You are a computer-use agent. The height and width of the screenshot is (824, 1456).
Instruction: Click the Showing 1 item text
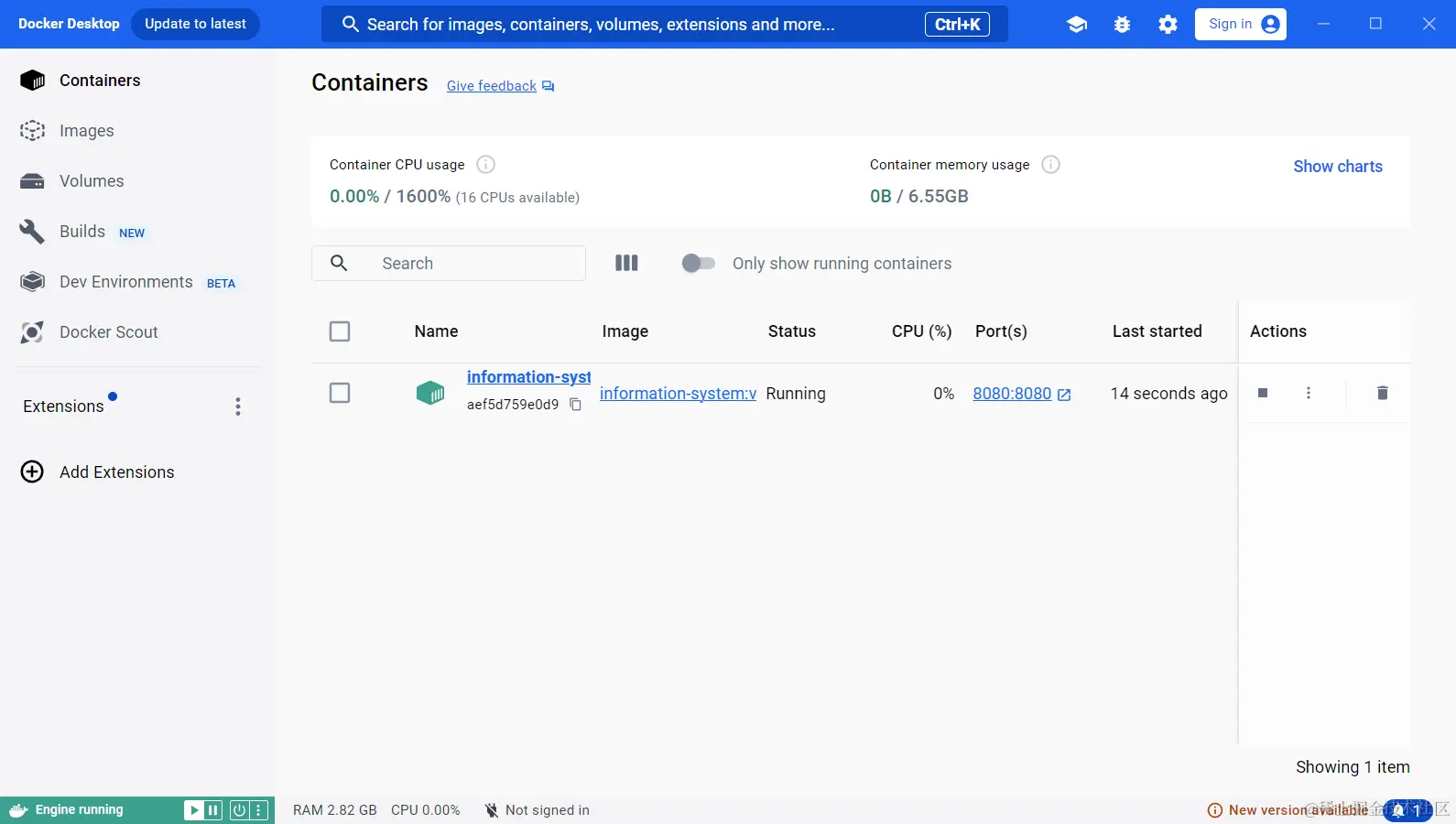point(1353,767)
